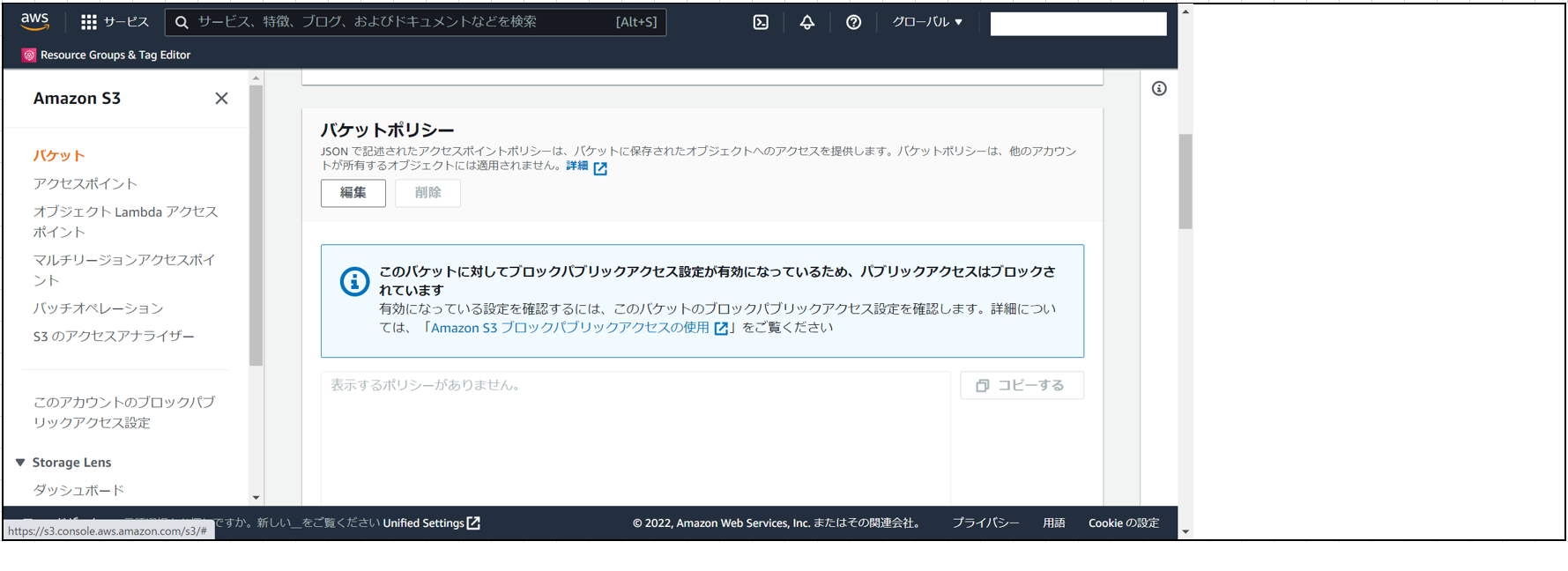Viewport: 1568px width, 571px height.
Task: Click the page vertical scrollbar thumb
Action: (x=1185, y=182)
